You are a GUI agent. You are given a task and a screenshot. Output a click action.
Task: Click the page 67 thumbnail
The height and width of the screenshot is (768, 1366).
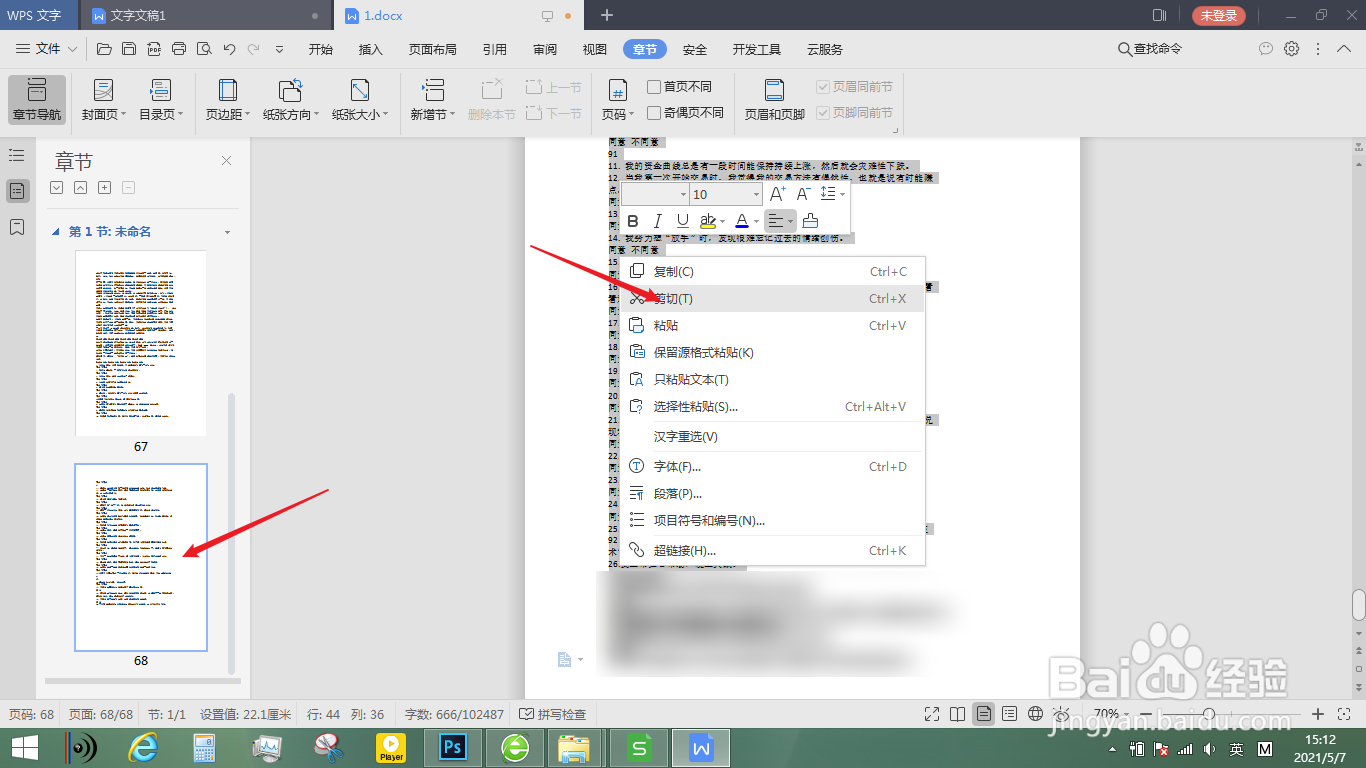(x=141, y=343)
